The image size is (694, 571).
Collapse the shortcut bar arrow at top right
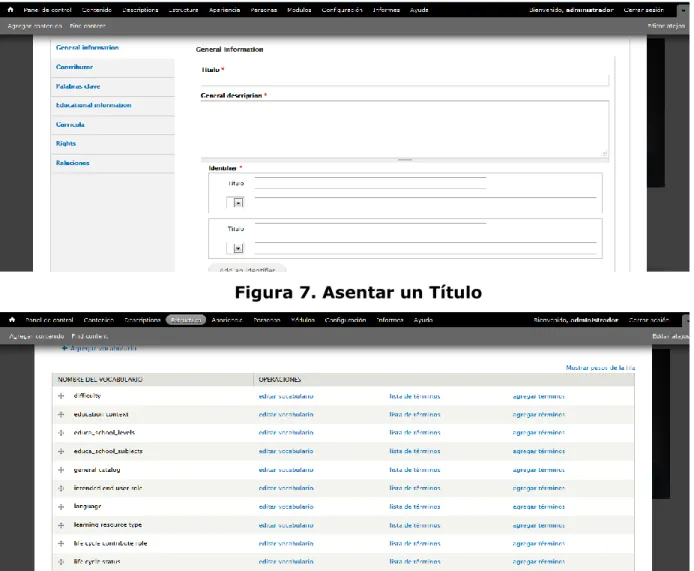pos(683,10)
